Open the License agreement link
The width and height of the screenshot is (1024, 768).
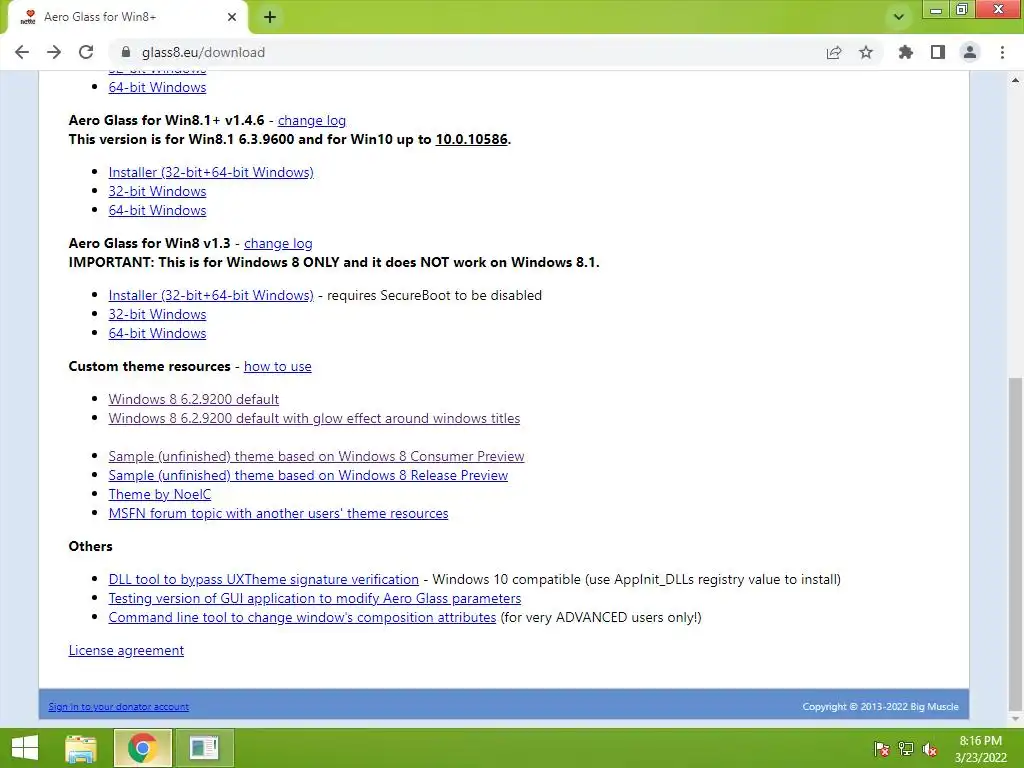click(x=126, y=650)
